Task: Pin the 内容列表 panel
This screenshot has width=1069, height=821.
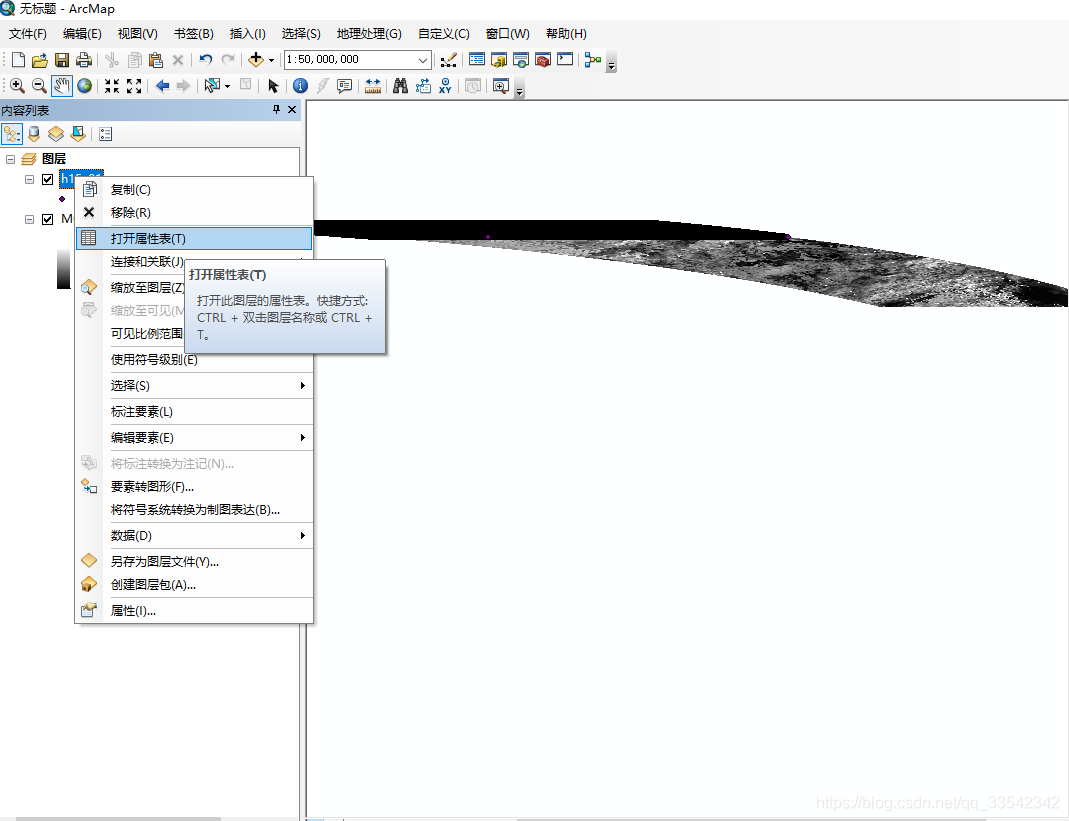Action: [x=276, y=110]
